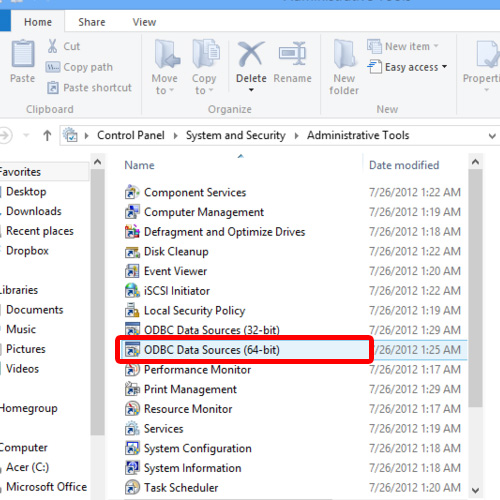
Task: Expand chevron after Control Panel breadcrumb
Action: pos(175,136)
